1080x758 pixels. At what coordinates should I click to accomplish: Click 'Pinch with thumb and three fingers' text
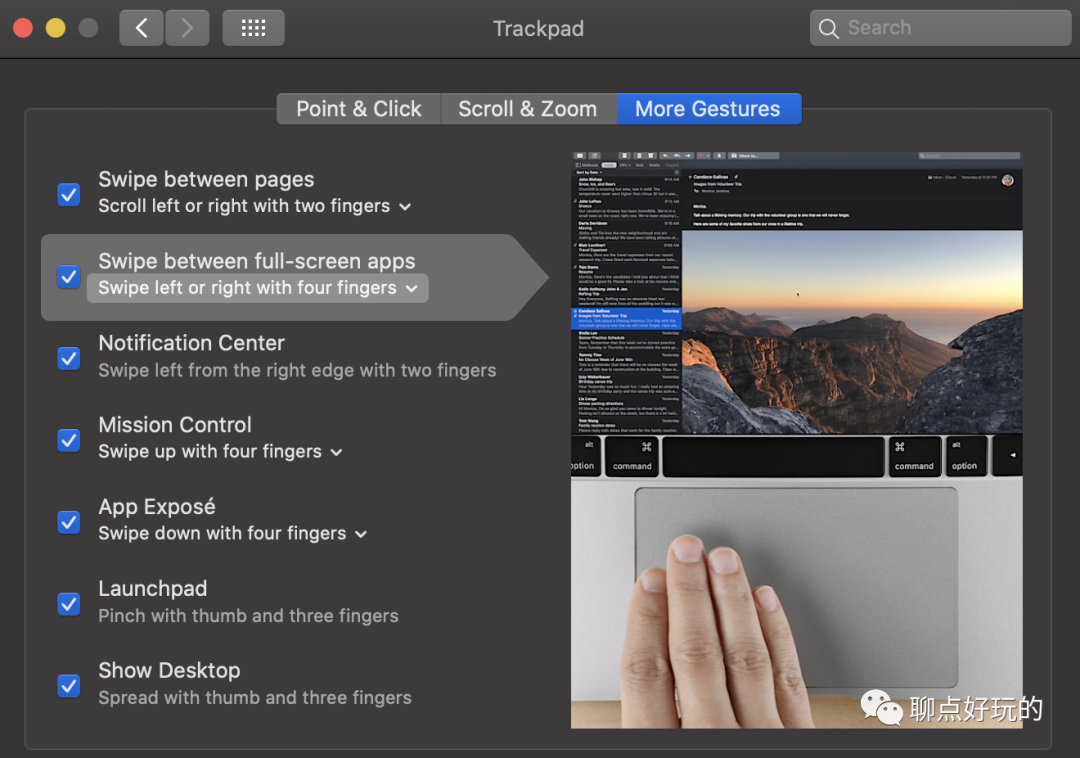click(x=249, y=615)
